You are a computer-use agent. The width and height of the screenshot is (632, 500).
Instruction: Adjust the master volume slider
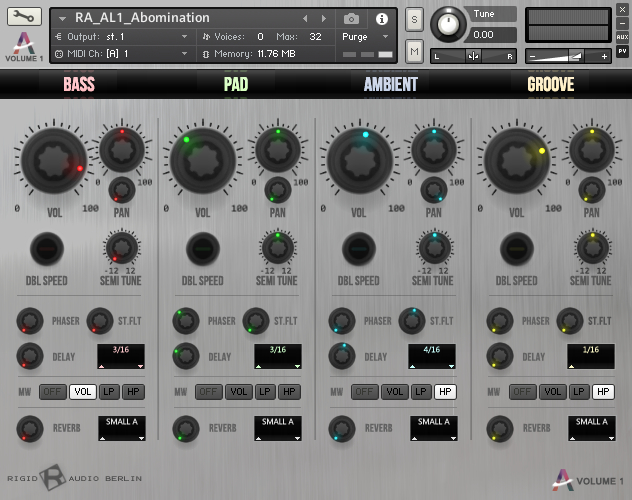(x=568, y=56)
